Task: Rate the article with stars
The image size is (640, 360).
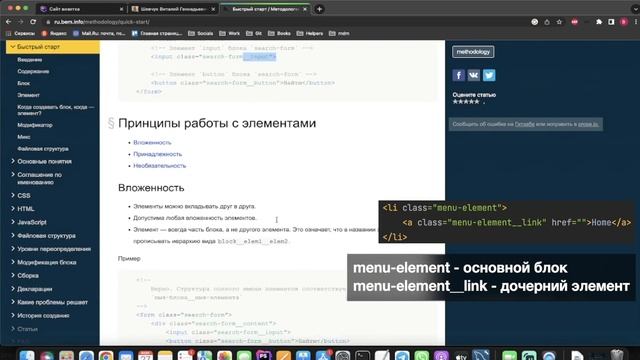Action: pos(466,102)
